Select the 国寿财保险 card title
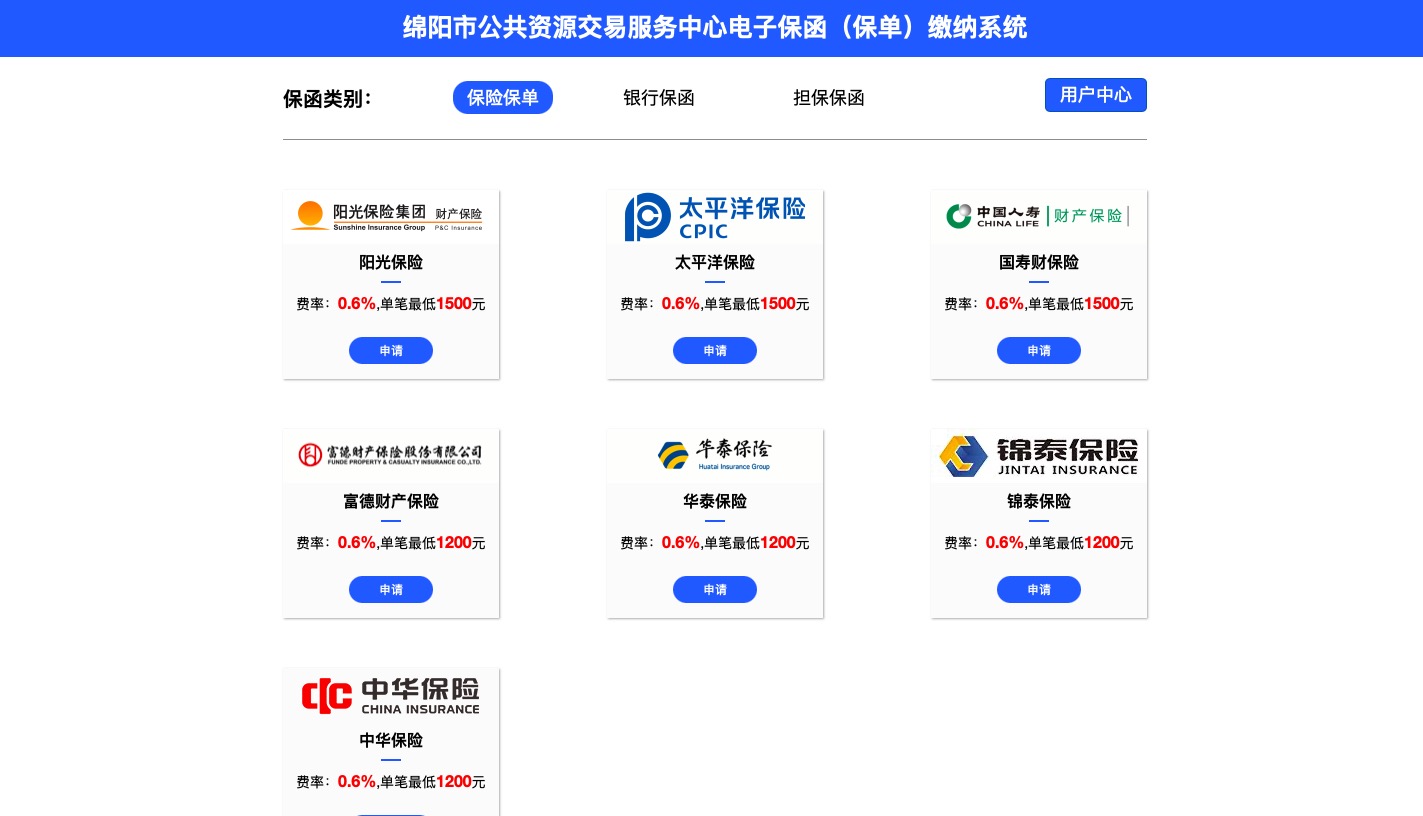1423x816 pixels. pos(1039,263)
